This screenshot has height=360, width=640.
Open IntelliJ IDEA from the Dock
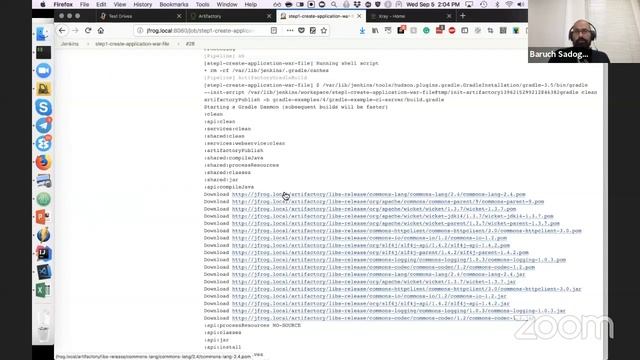tap(43, 253)
